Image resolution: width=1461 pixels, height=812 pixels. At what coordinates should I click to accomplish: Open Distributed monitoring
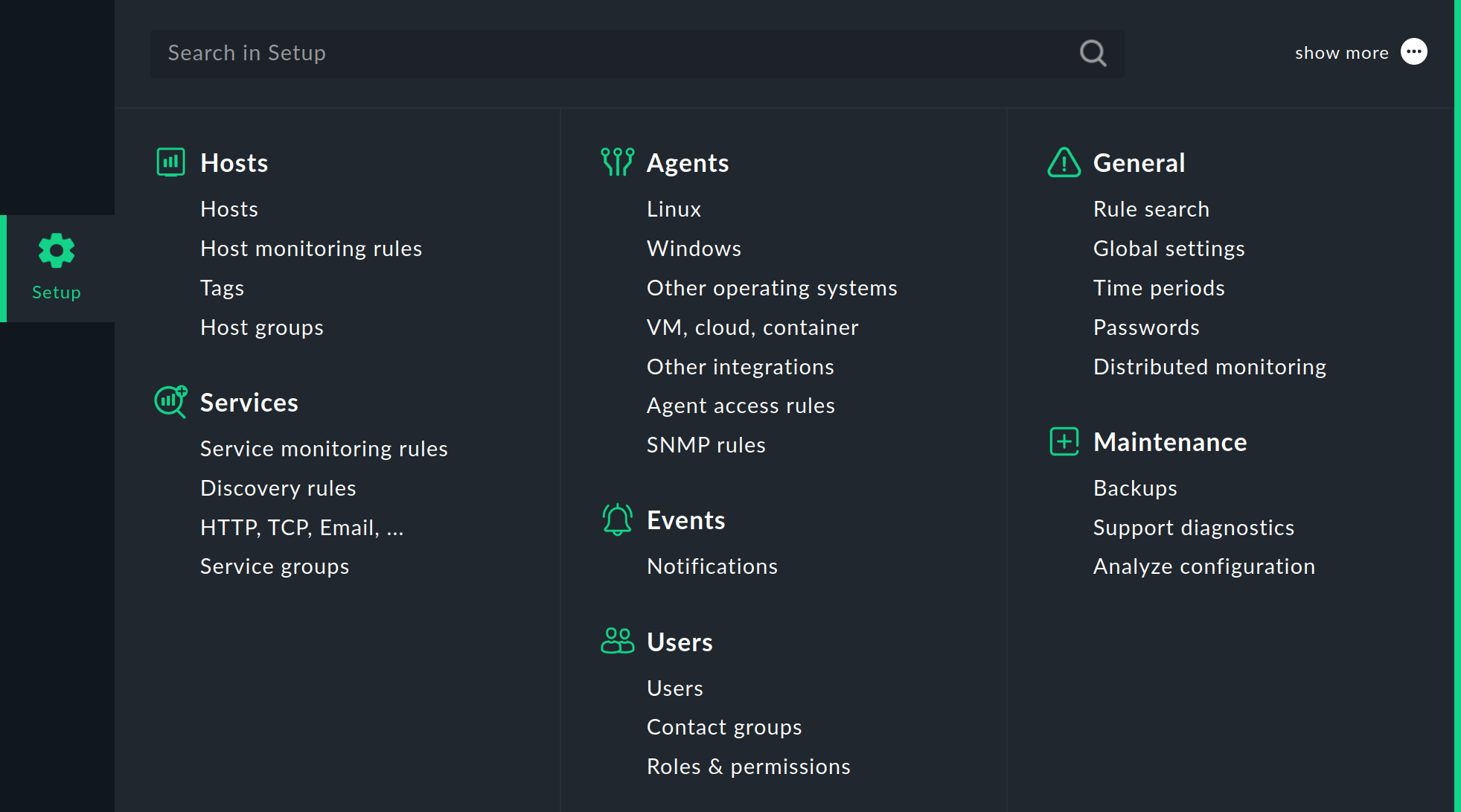[x=1209, y=367]
